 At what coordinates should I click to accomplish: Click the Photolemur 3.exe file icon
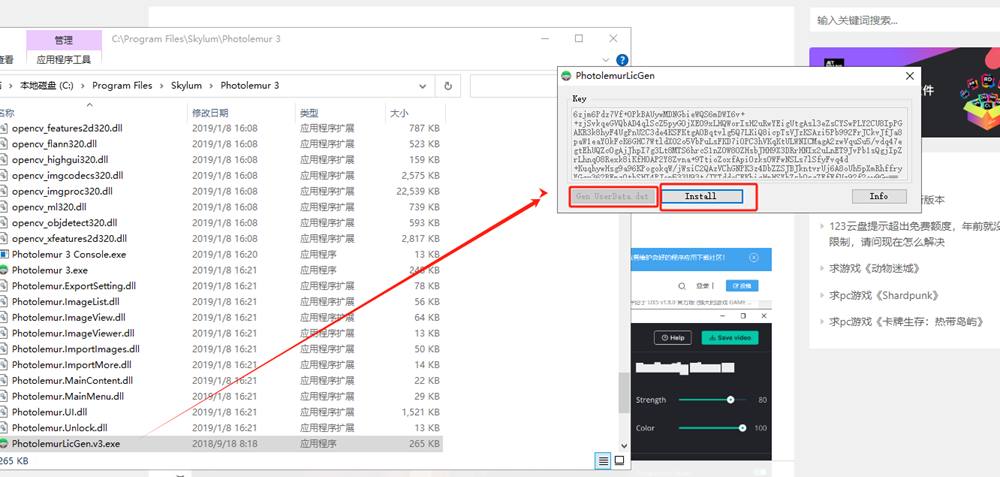(x=4, y=270)
